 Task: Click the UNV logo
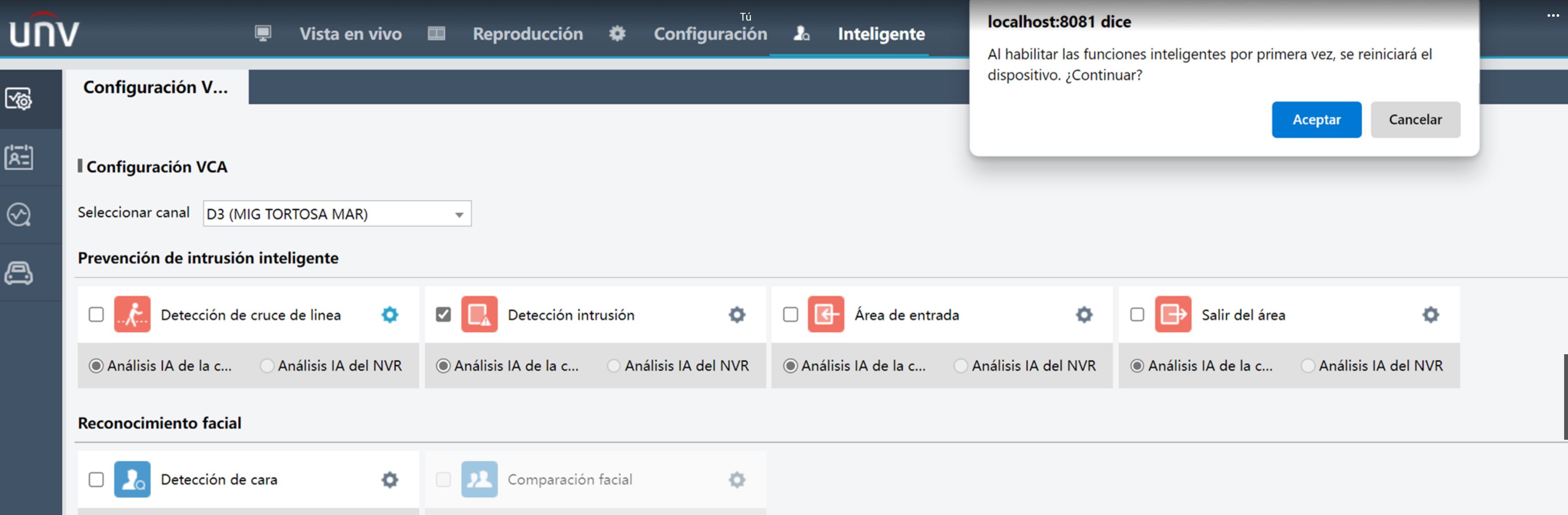pos(44,31)
